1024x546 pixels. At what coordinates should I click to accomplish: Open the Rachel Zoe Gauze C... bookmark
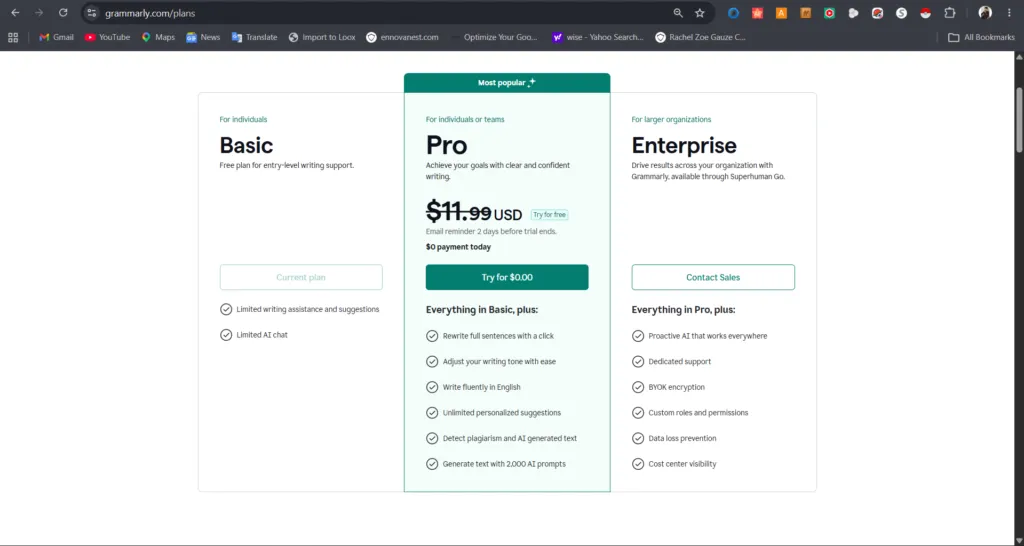point(700,37)
